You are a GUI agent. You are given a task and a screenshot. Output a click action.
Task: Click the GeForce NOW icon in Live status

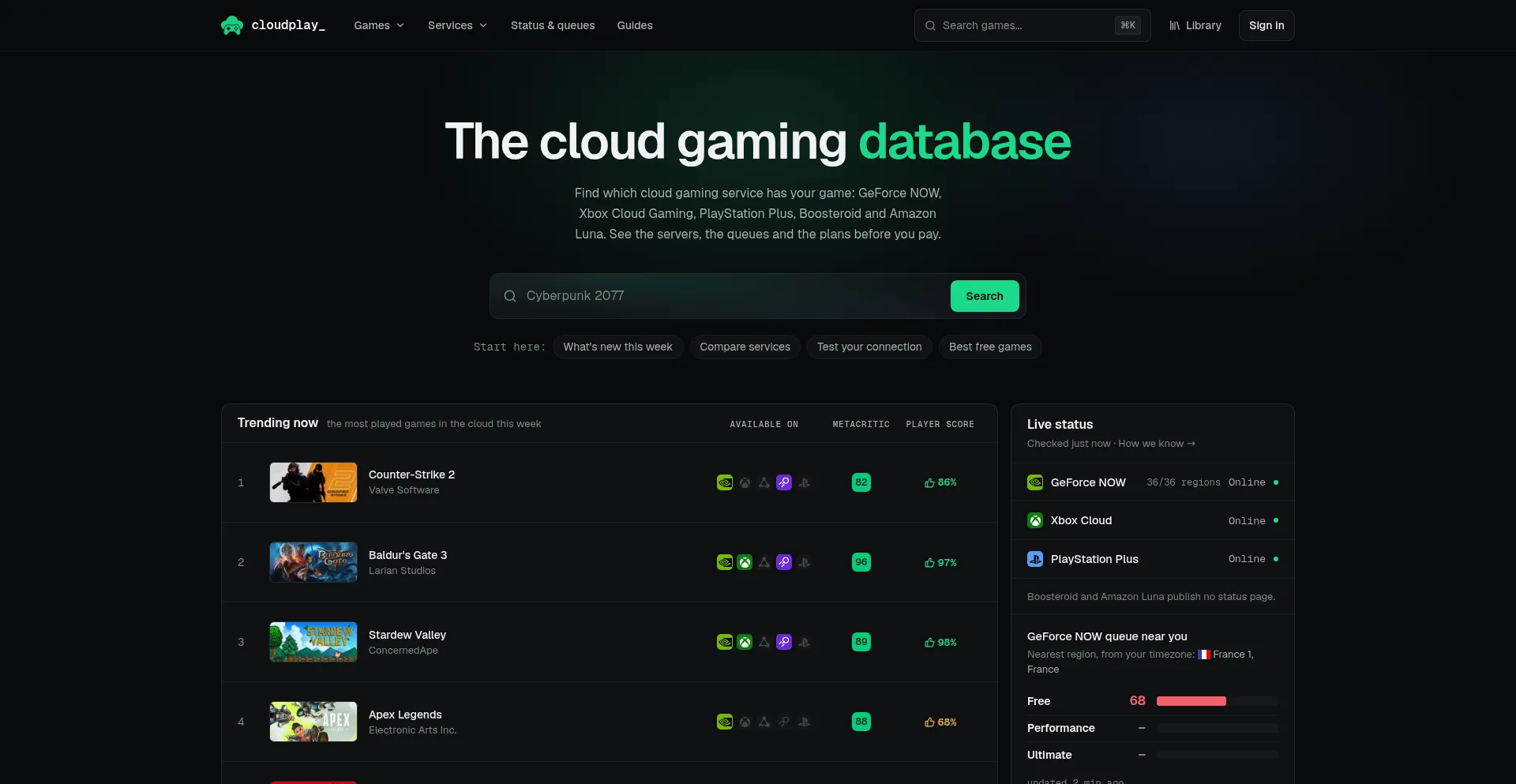point(1035,482)
